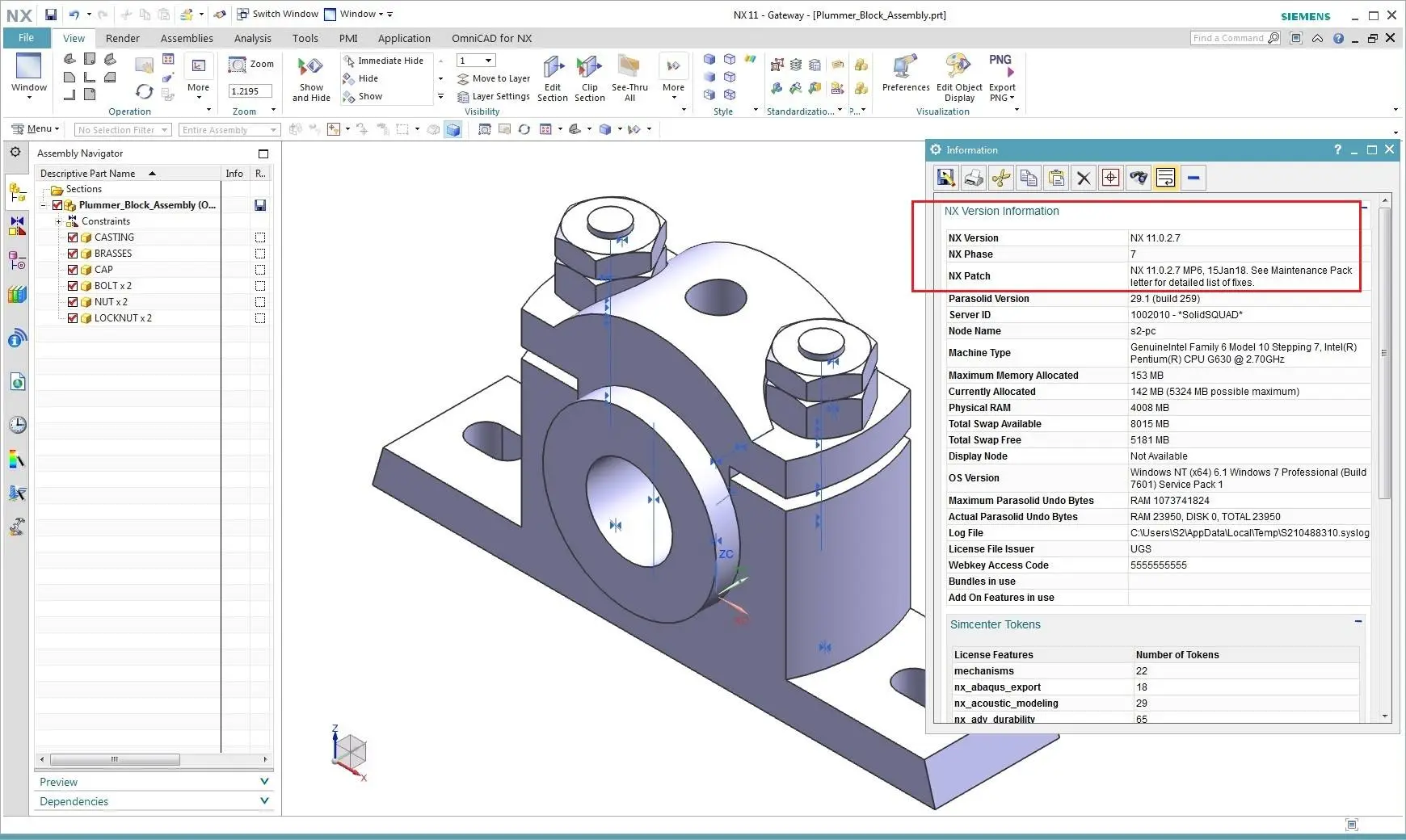1406x840 pixels.
Task: Click the Find a Command search box
Action: coord(1236,38)
